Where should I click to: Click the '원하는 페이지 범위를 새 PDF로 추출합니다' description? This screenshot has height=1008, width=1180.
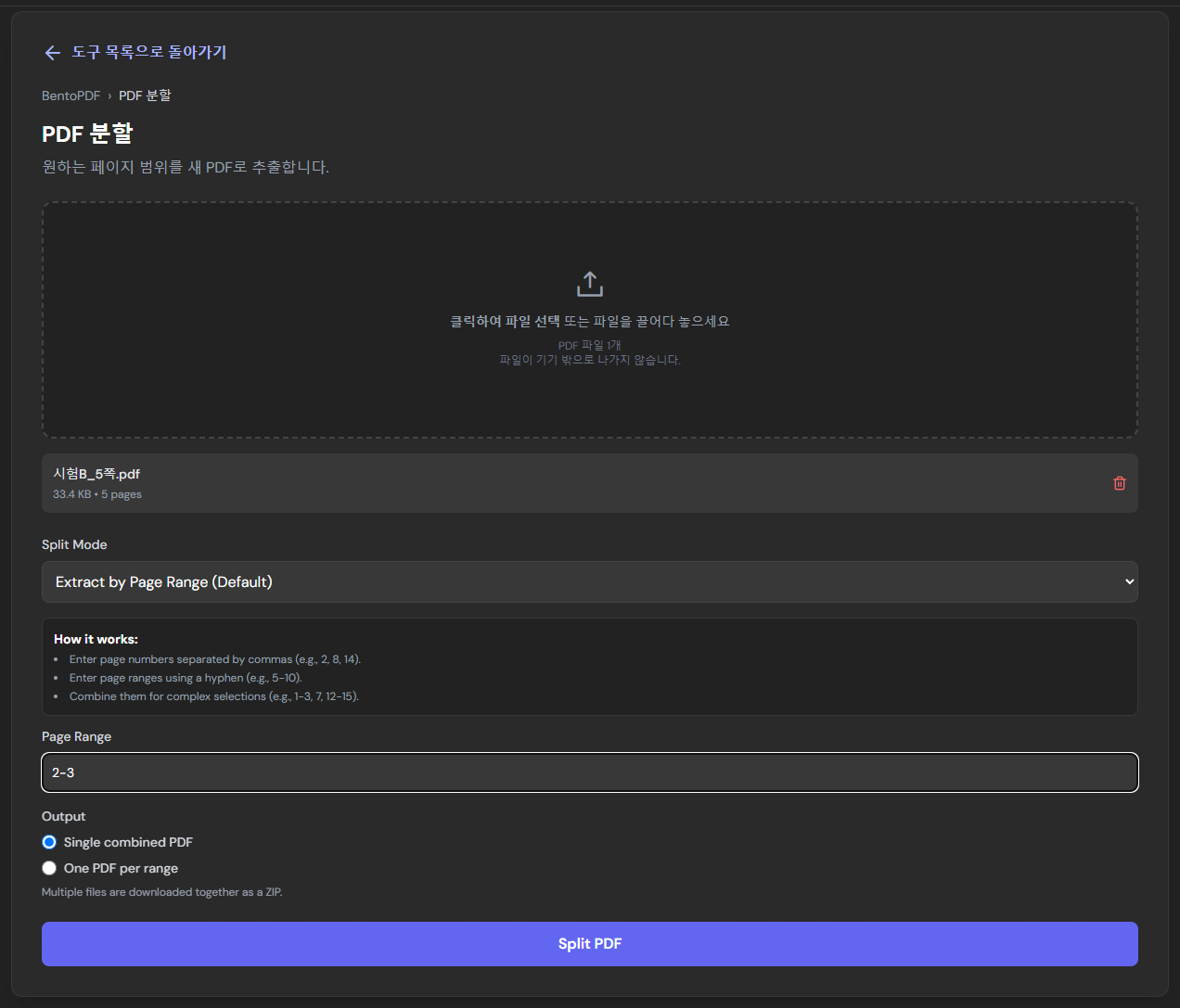tap(186, 167)
